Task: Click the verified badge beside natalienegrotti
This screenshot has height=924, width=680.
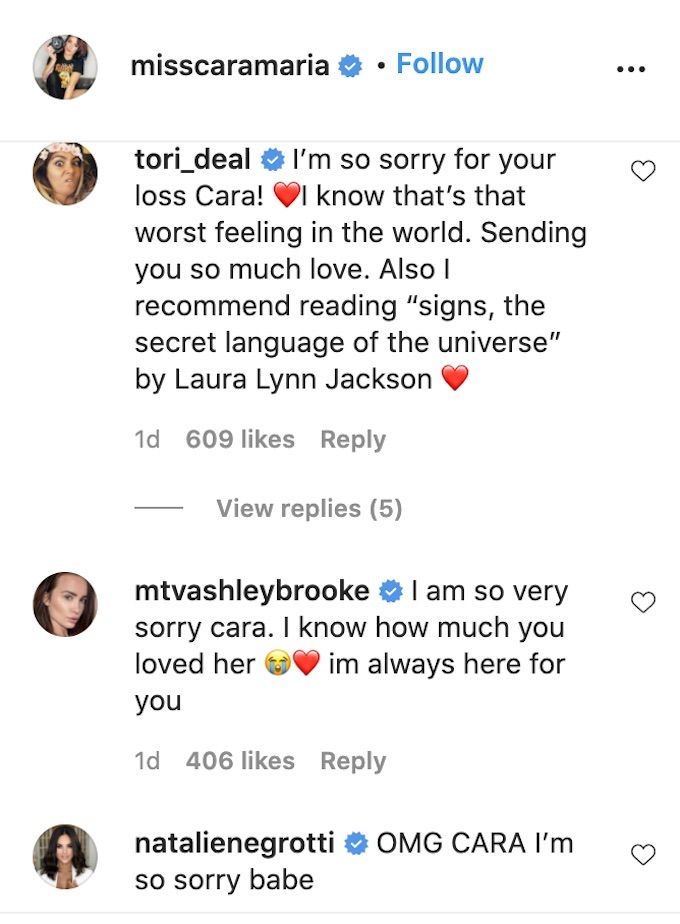Action: (x=356, y=844)
